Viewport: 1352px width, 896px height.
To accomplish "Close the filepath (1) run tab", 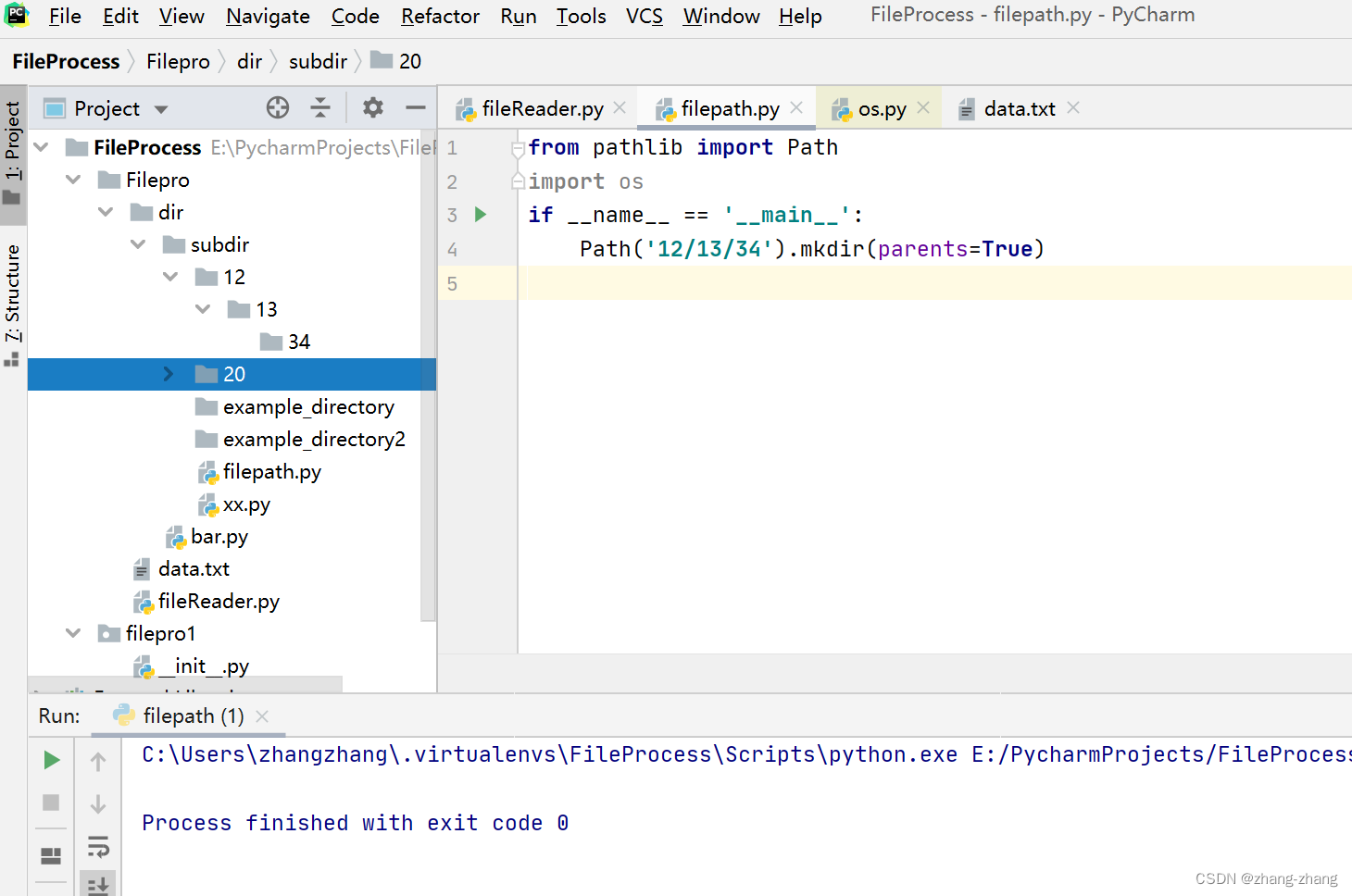I will (262, 716).
